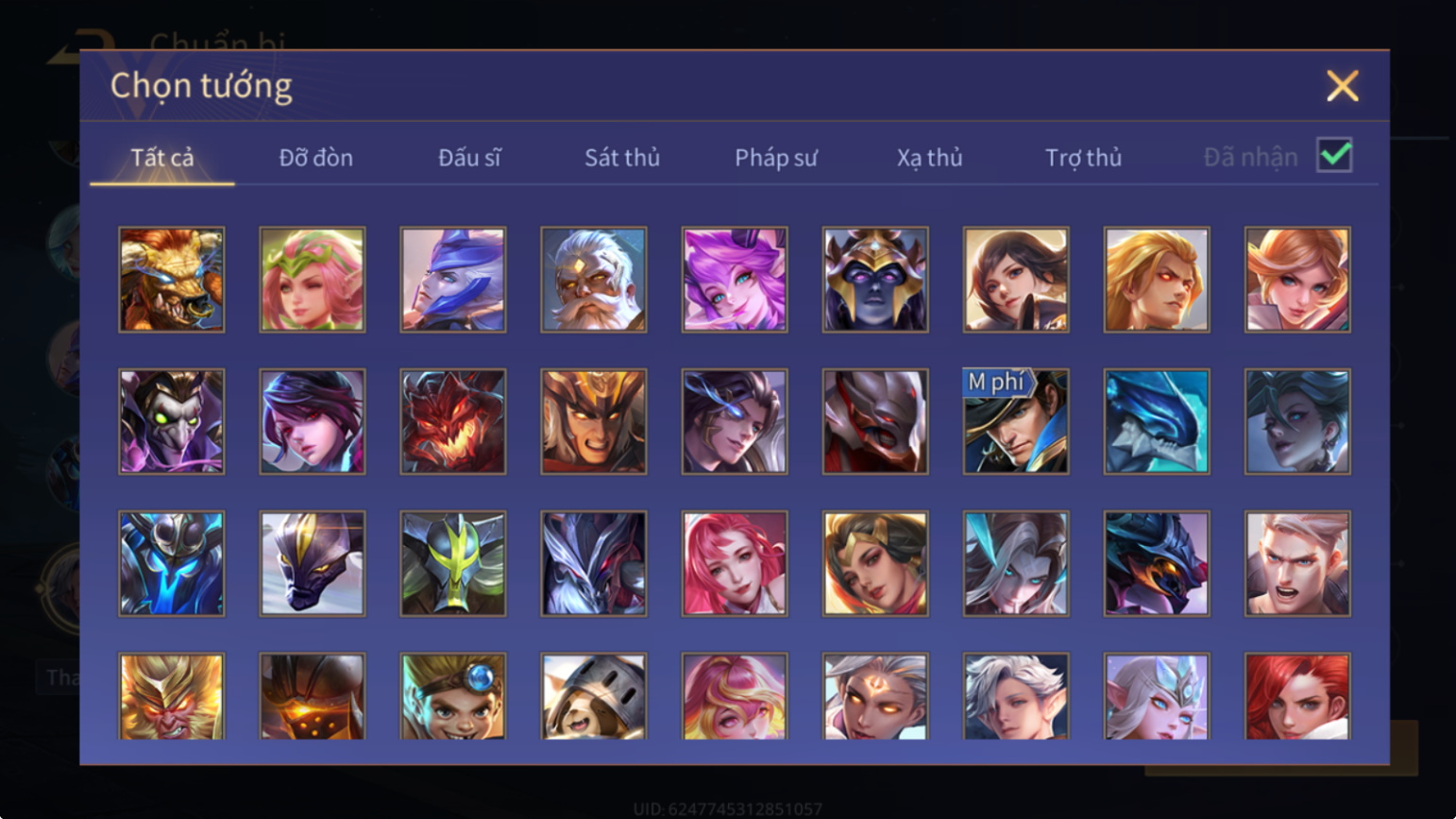
Task: Filter by 'Đấu sĩ' tab
Action: pos(469,158)
